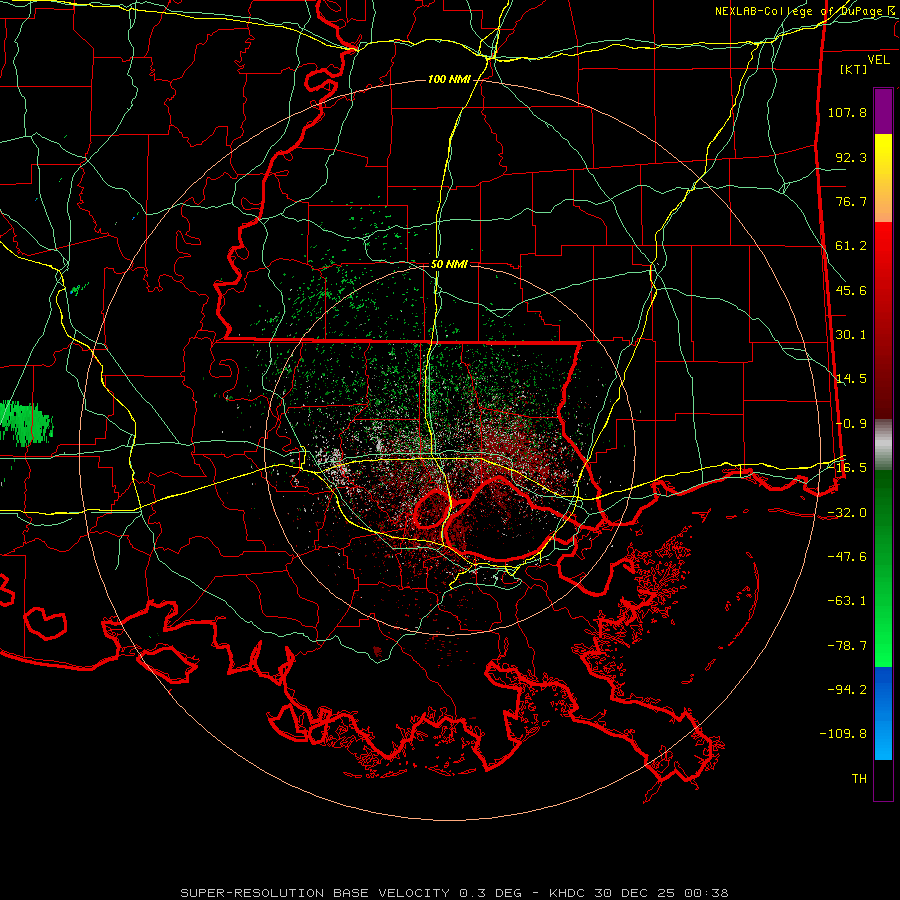Click the -109.8 legend value
This screenshot has height=900, width=900.
click(843, 734)
